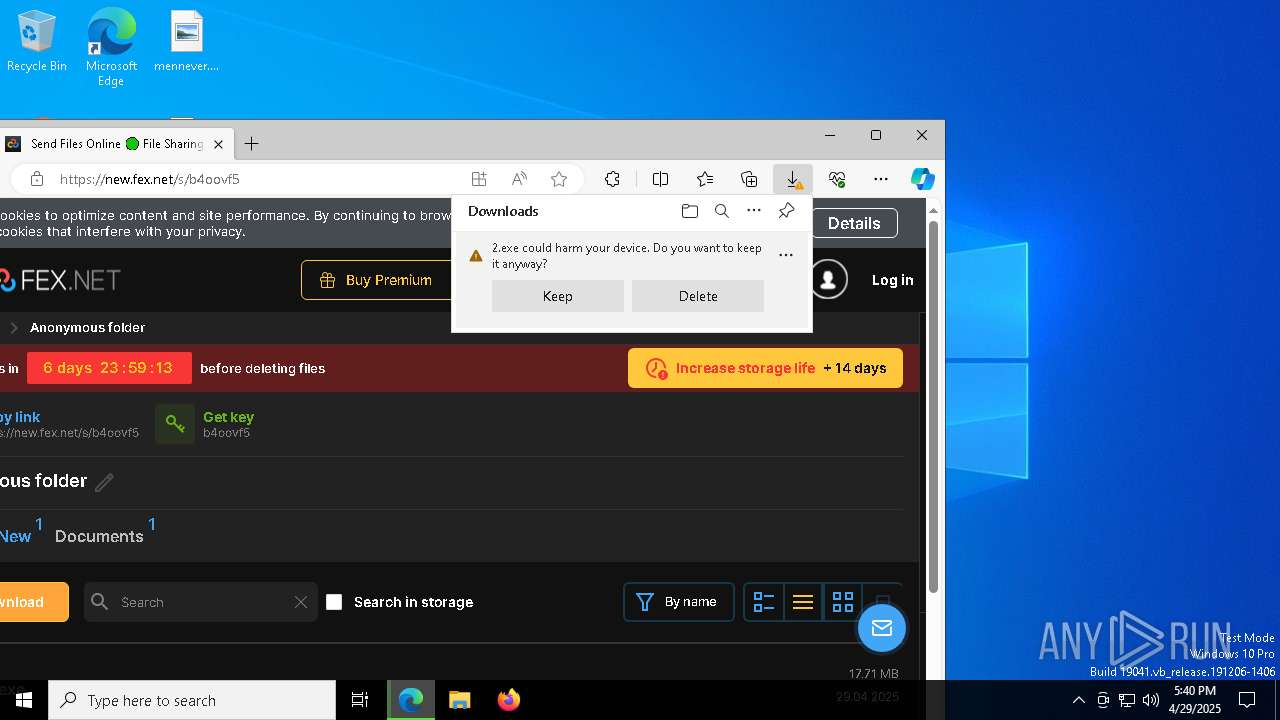Edit folder name pencil icon
The width and height of the screenshot is (1280, 720).
(x=104, y=482)
